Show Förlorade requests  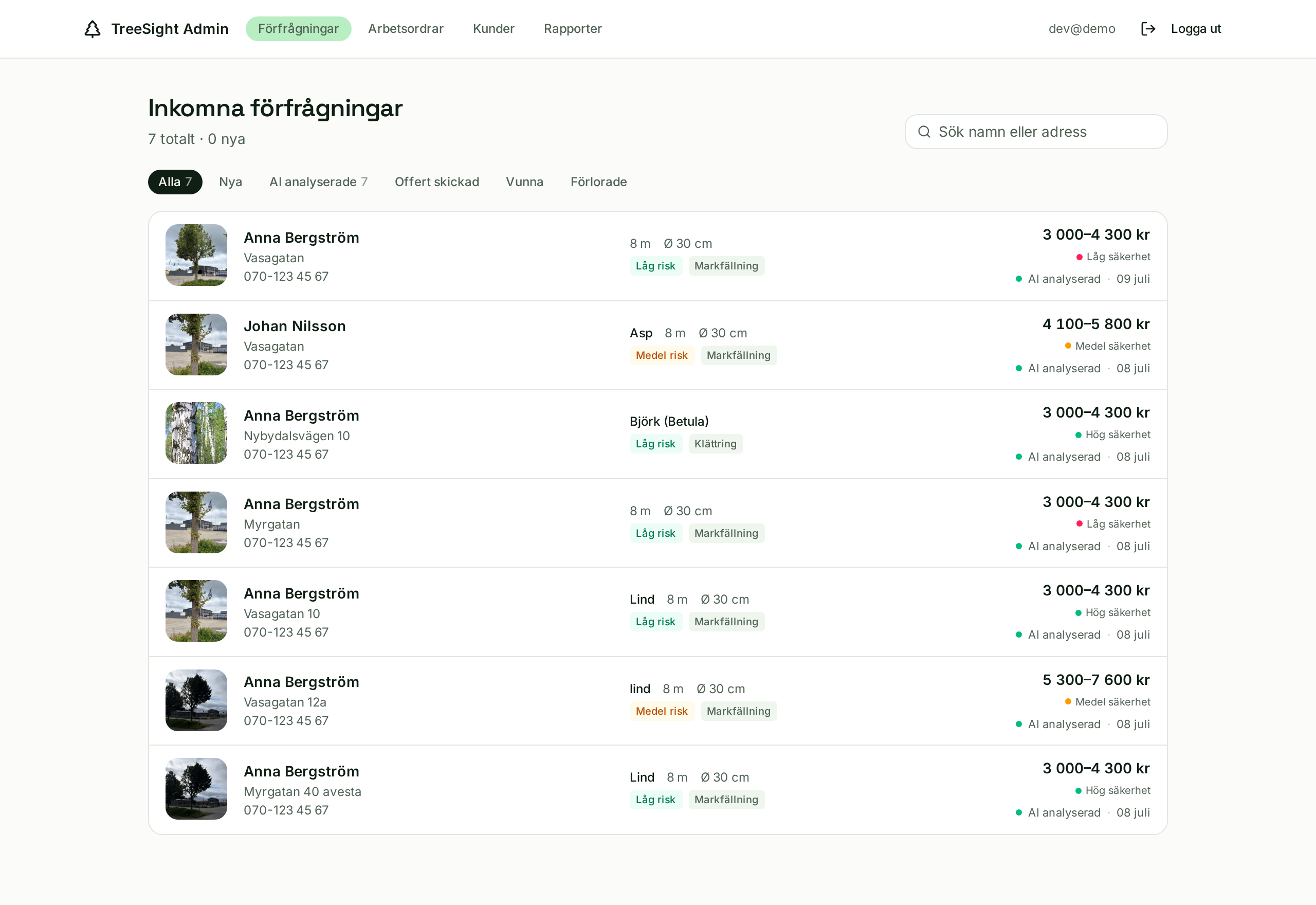[598, 182]
